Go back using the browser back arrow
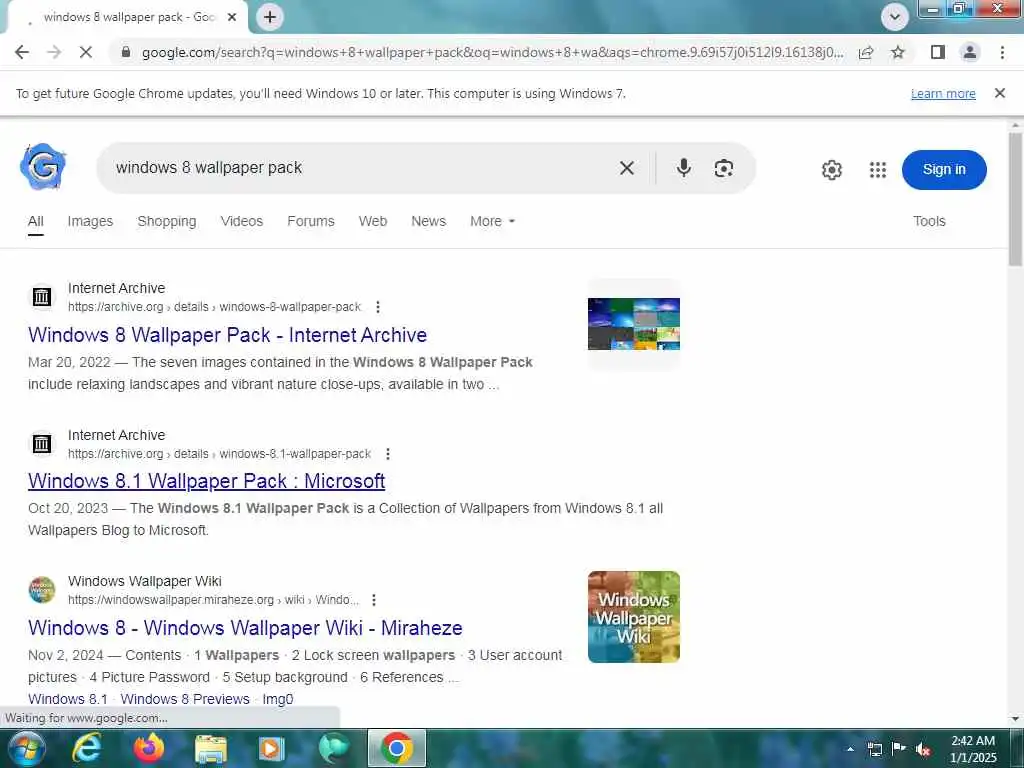The height and width of the screenshot is (768, 1024). tap(22, 52)
